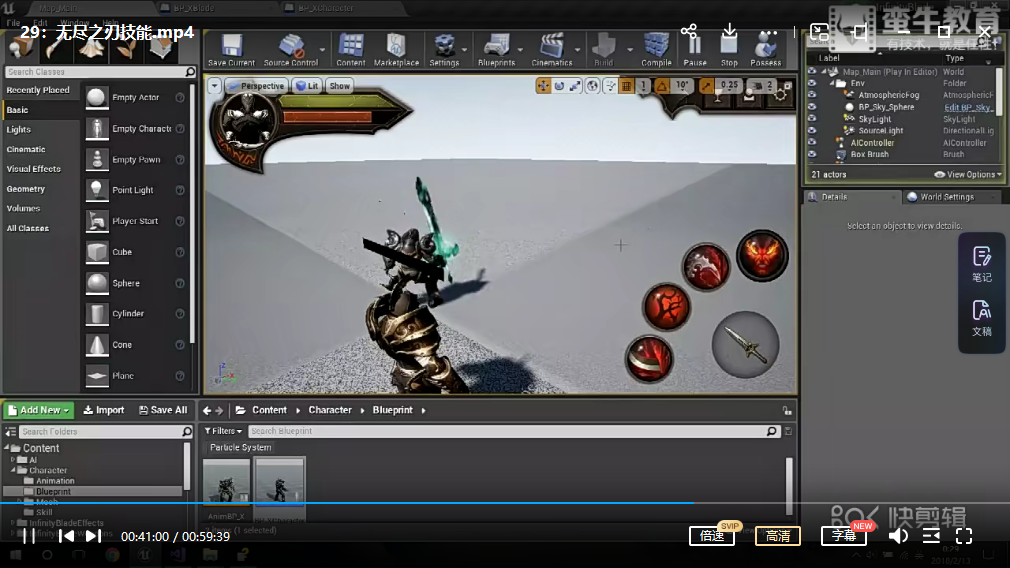Click the Compile toolbar icon
This screenshot has height=568, width=1010.
point(656,50)
